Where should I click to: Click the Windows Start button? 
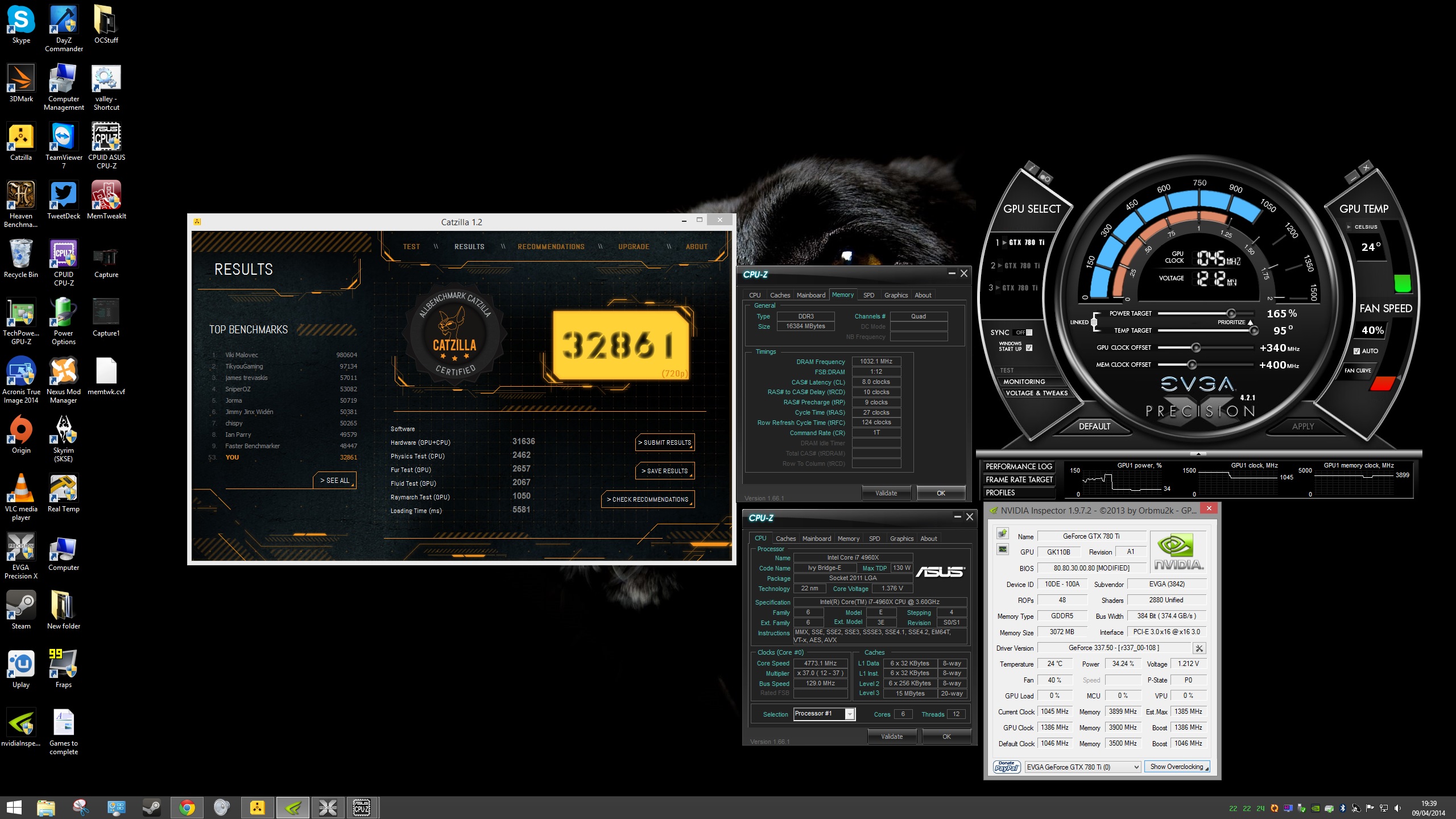[14, 808]
